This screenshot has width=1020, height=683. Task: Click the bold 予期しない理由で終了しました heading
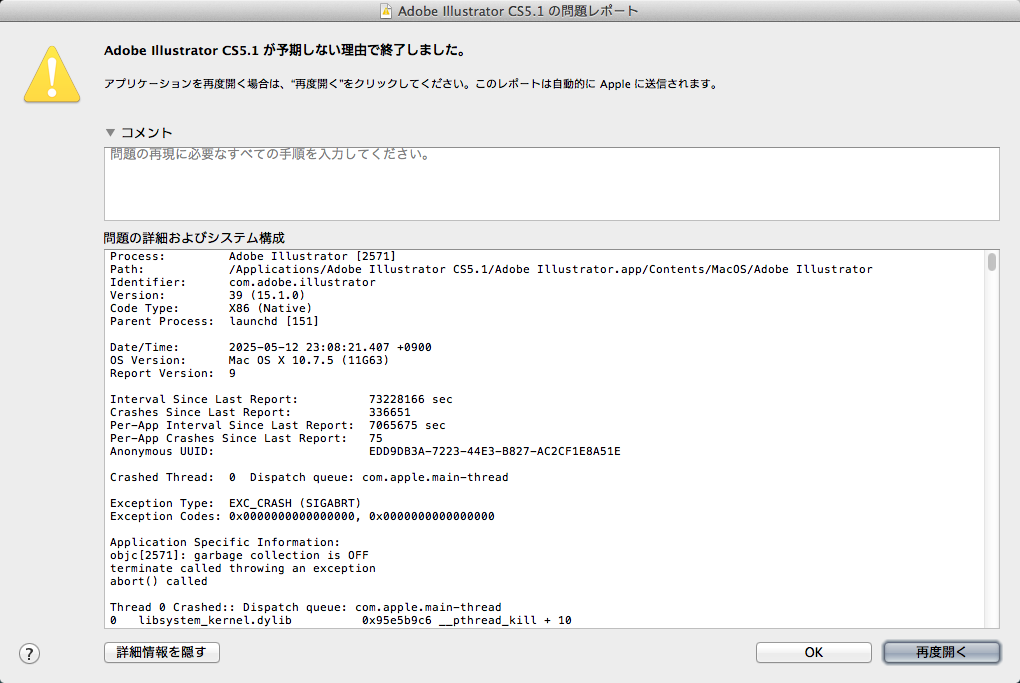[286, 50]
